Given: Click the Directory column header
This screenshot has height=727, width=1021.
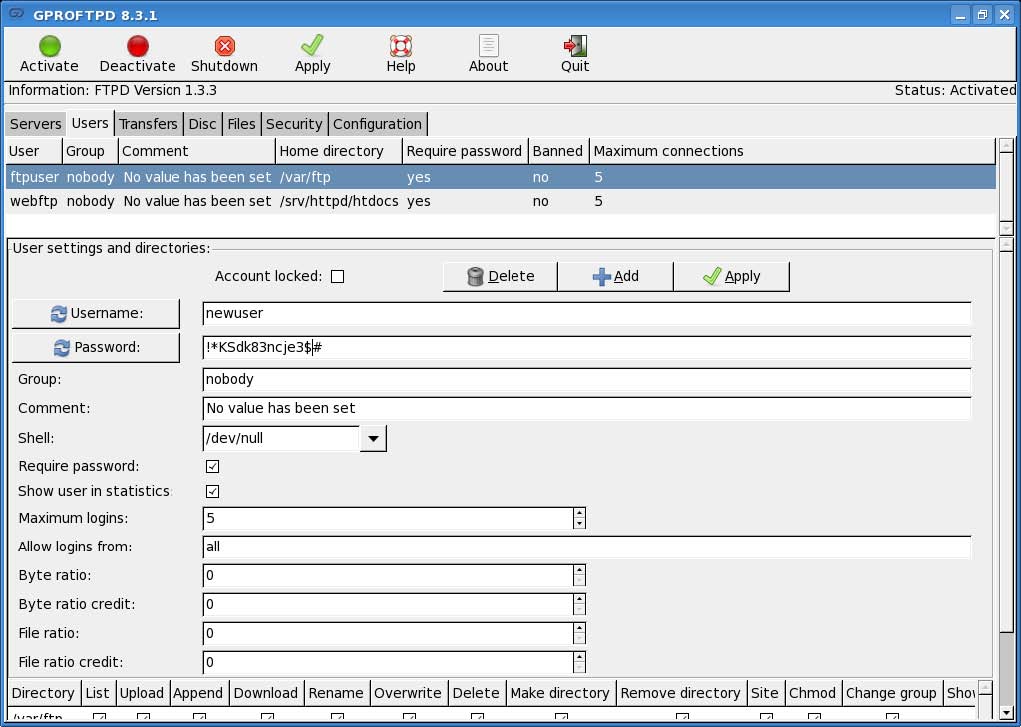Looking at the screenshot, I should [x=44, y=693].
